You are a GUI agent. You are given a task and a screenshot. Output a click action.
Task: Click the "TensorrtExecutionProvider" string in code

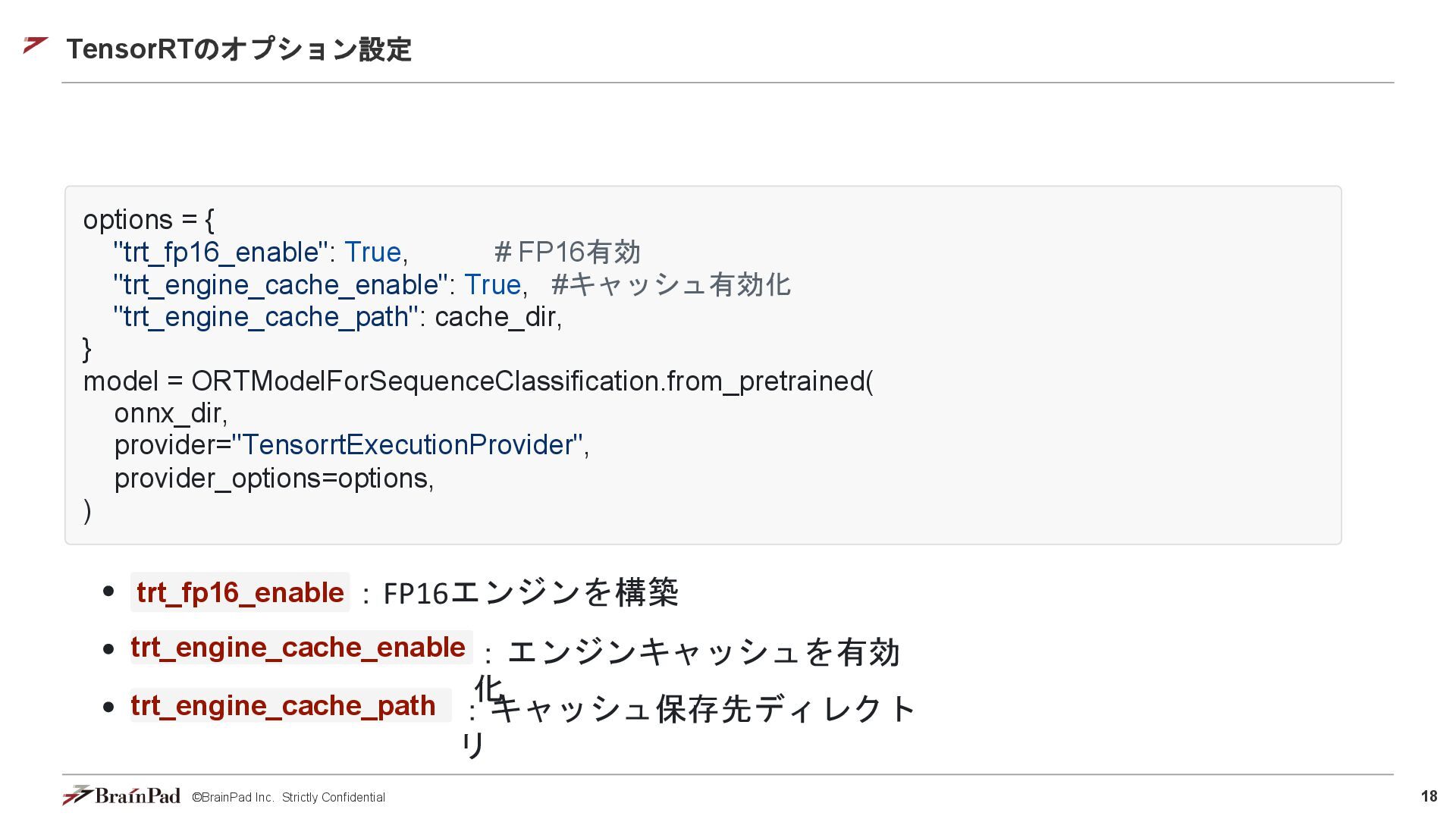pyautogui.click(x=407, y=445)
